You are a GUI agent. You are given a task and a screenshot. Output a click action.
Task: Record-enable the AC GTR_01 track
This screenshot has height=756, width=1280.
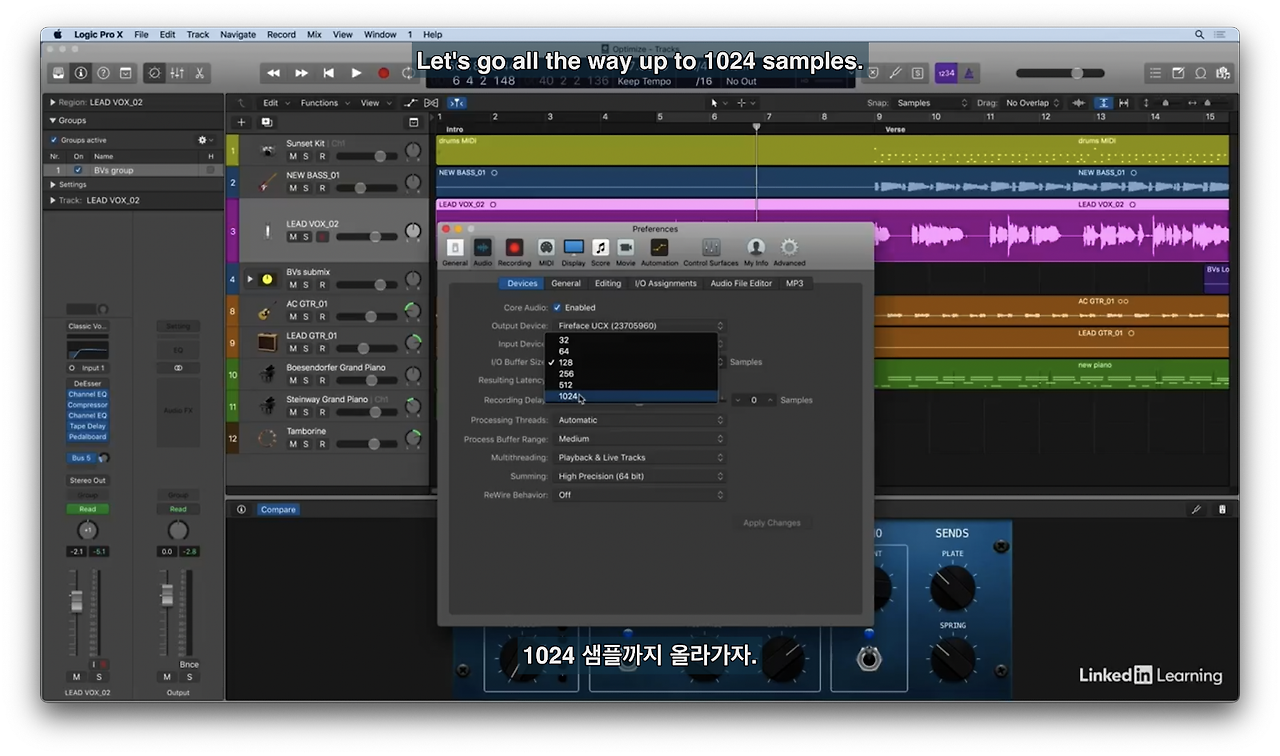tap(322, 317)
